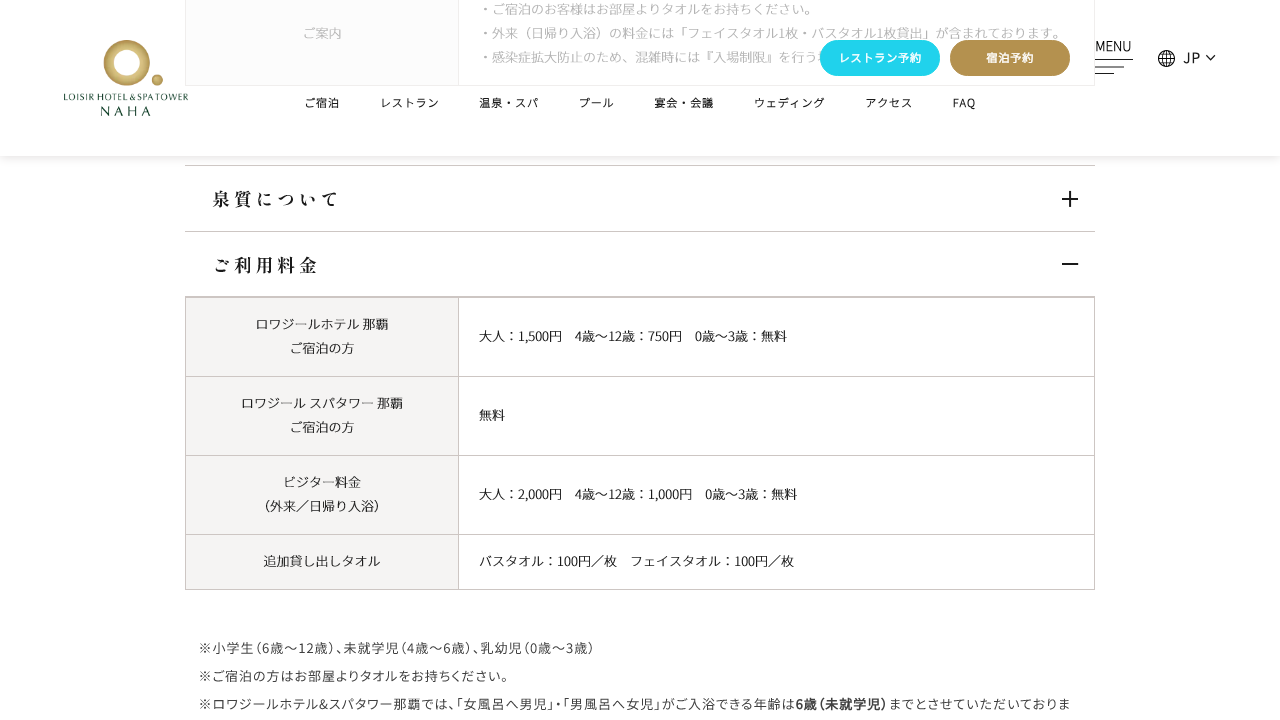The height and width of the screenshot is (720, 1280).
Task: Click the 追加貸し出しタオル row header
Action: 322,562
